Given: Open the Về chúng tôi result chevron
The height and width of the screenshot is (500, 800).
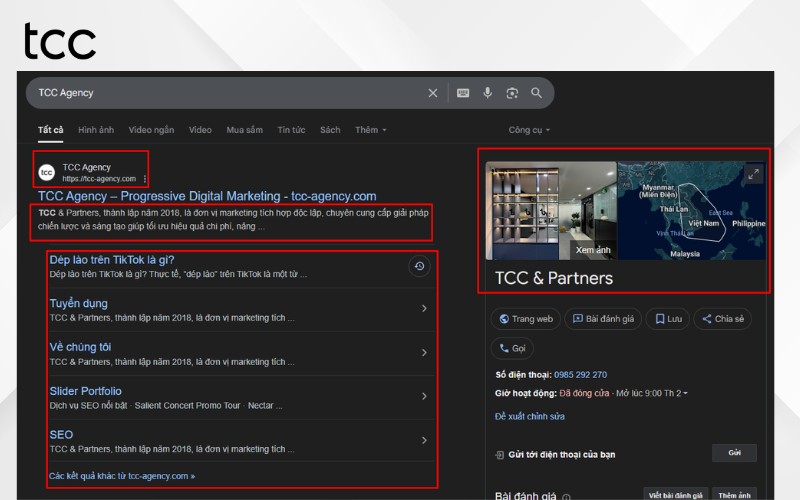Looking at the screenshot, I should coord(424,353).
